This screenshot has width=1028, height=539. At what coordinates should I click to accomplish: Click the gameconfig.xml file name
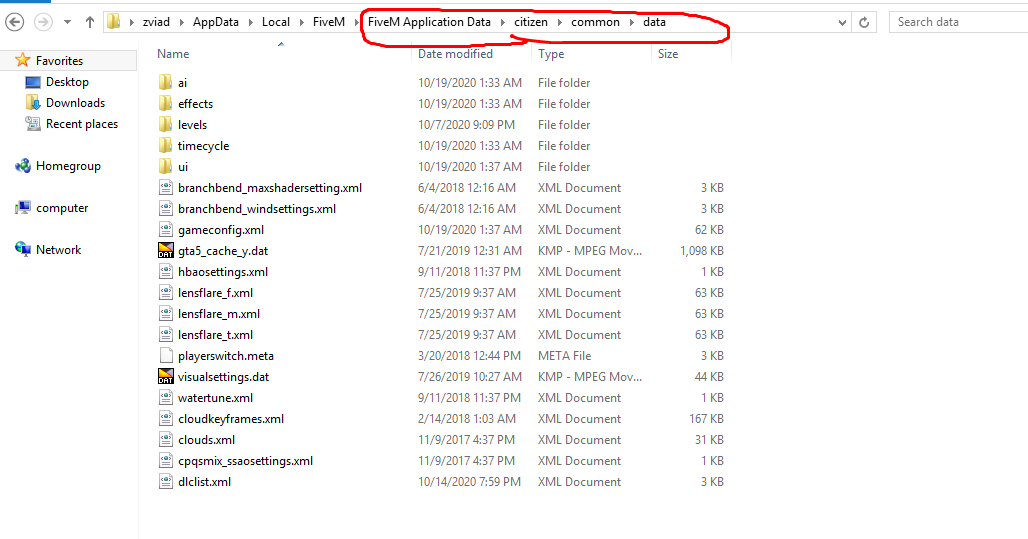(221, 230)
